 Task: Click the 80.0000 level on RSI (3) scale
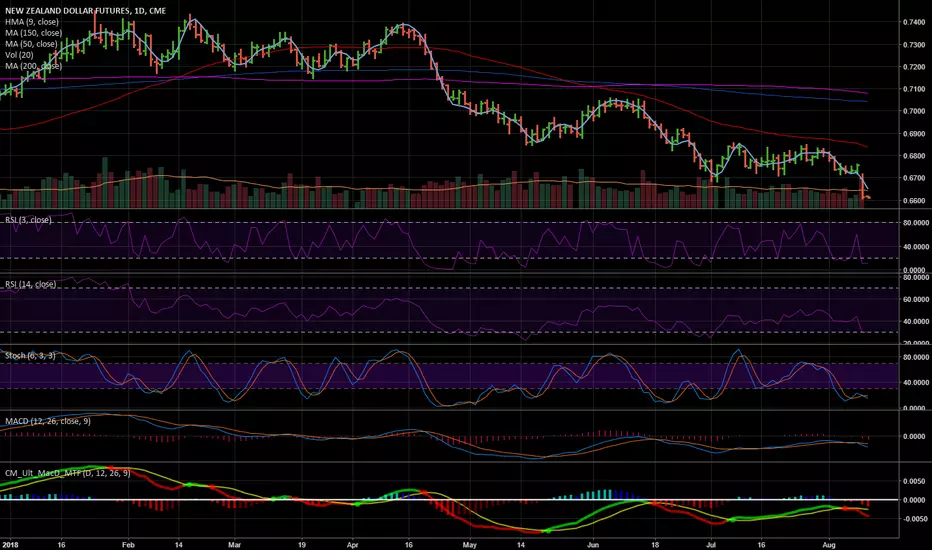pyautogui.click(x=915, y=222)
